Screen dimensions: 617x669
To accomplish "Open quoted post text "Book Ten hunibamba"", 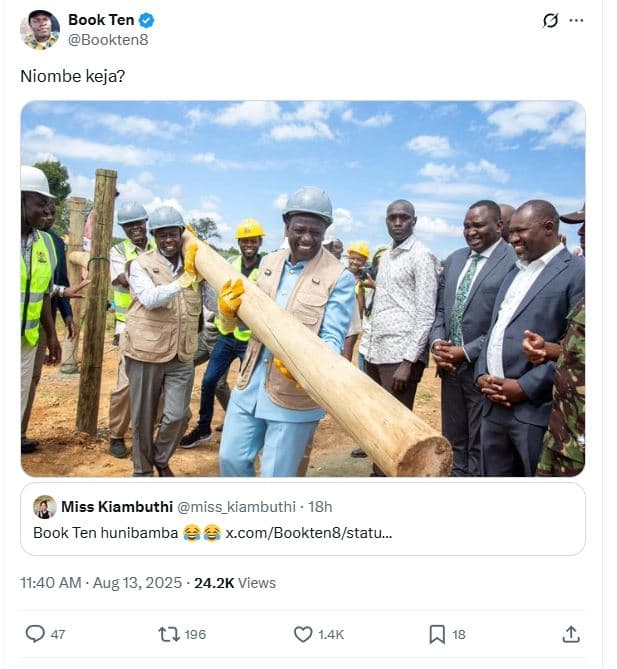I will pyautogui.click(x=106, y=533).
